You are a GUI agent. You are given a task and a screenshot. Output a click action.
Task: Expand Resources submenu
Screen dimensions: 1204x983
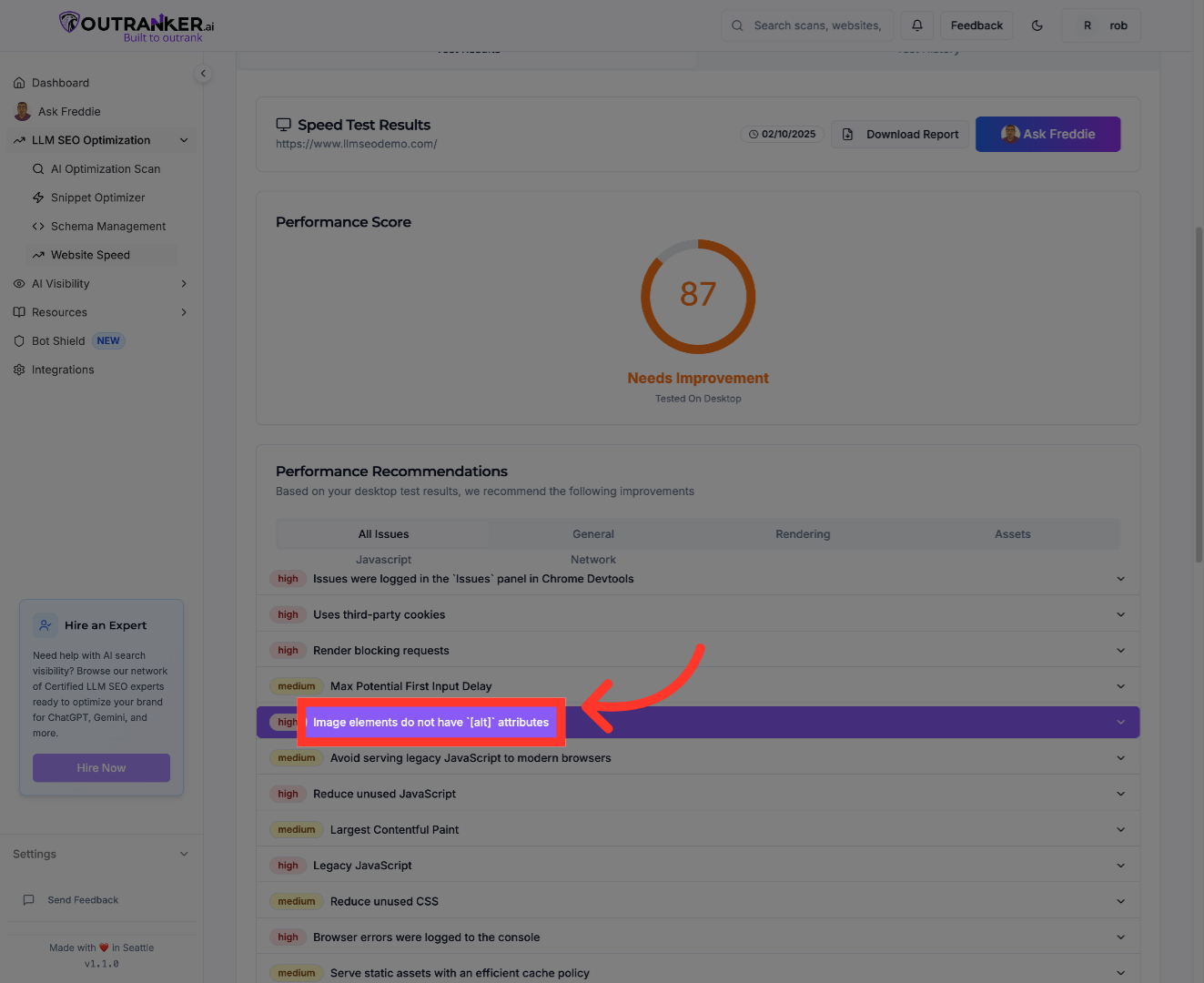pyautogui.click(x=184, y=312)
